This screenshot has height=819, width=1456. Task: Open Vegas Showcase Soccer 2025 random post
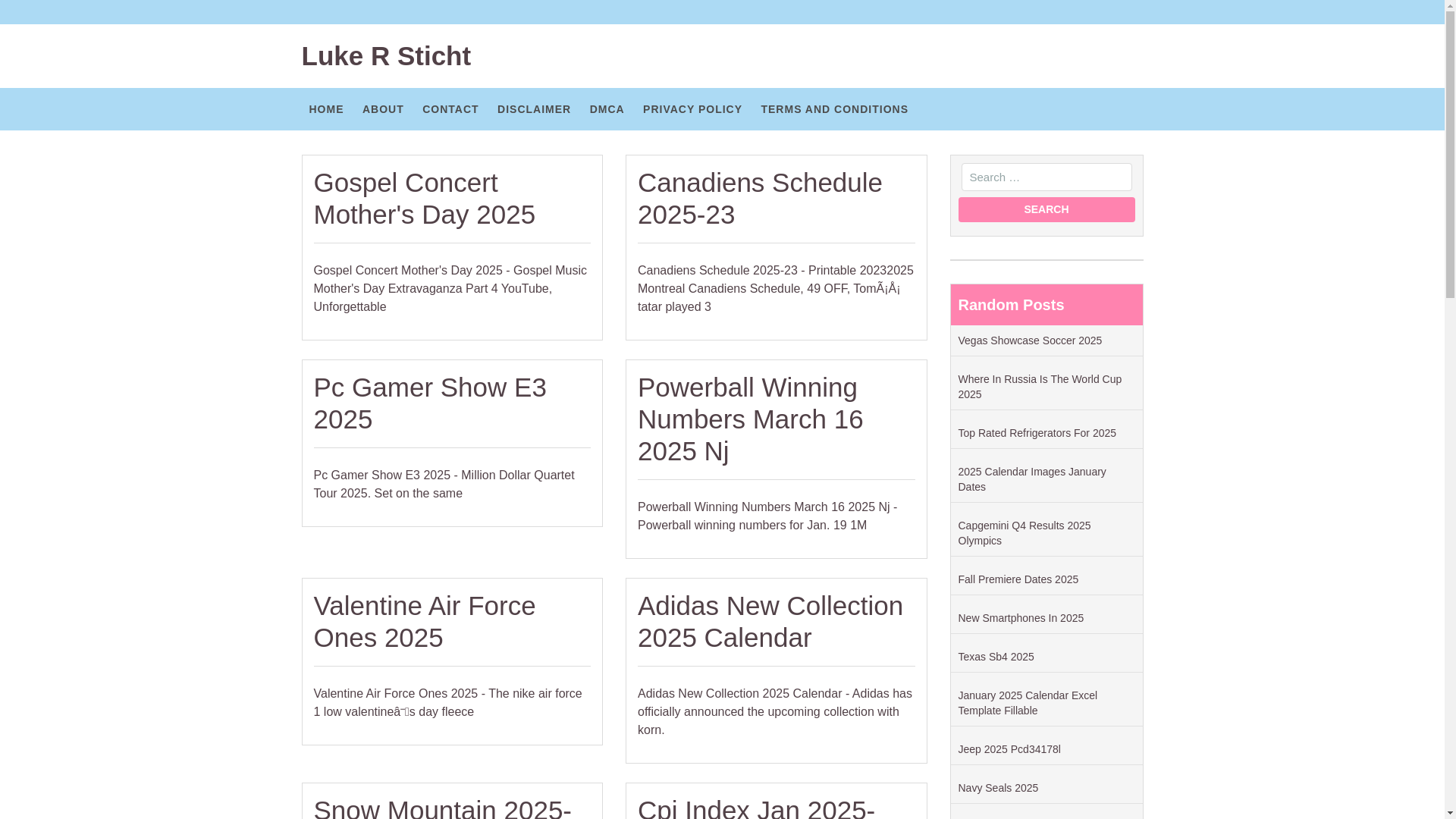(1029, 340)
